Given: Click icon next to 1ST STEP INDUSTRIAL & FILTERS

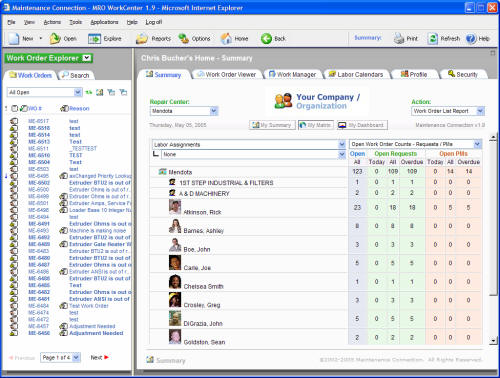Looking at the screenshot, I should [x=172, y=182].
